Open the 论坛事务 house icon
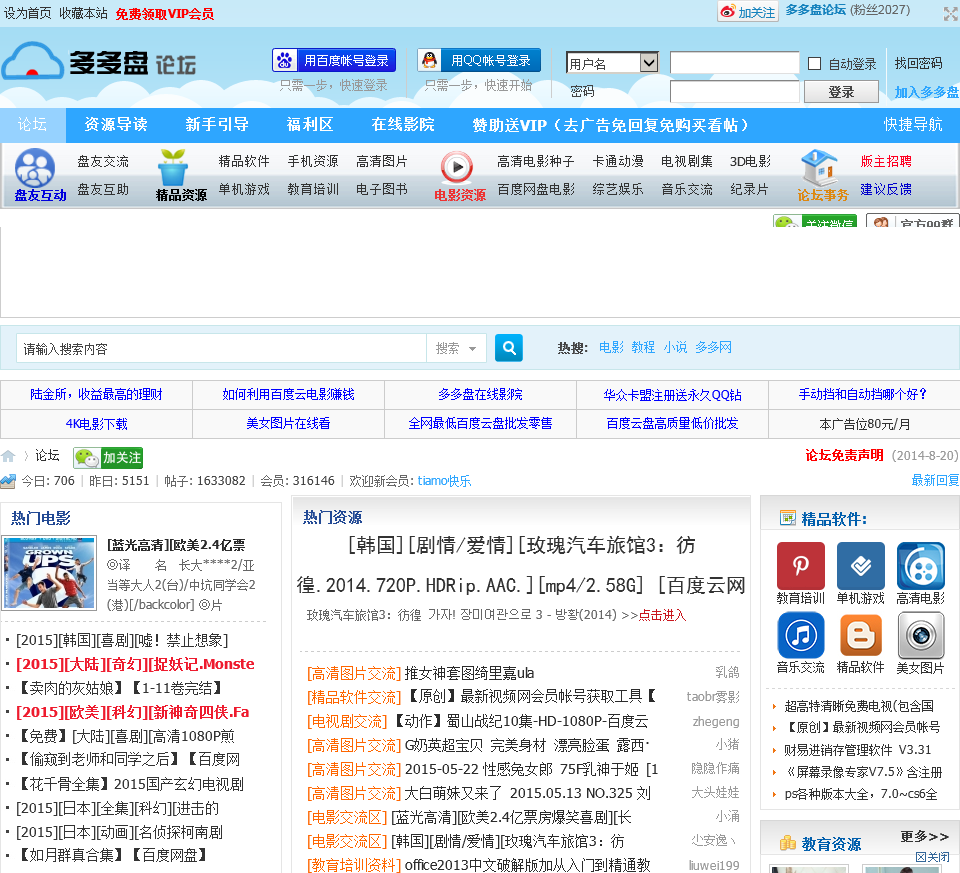This screenshot has width=960, height=873. click(819, 167)
